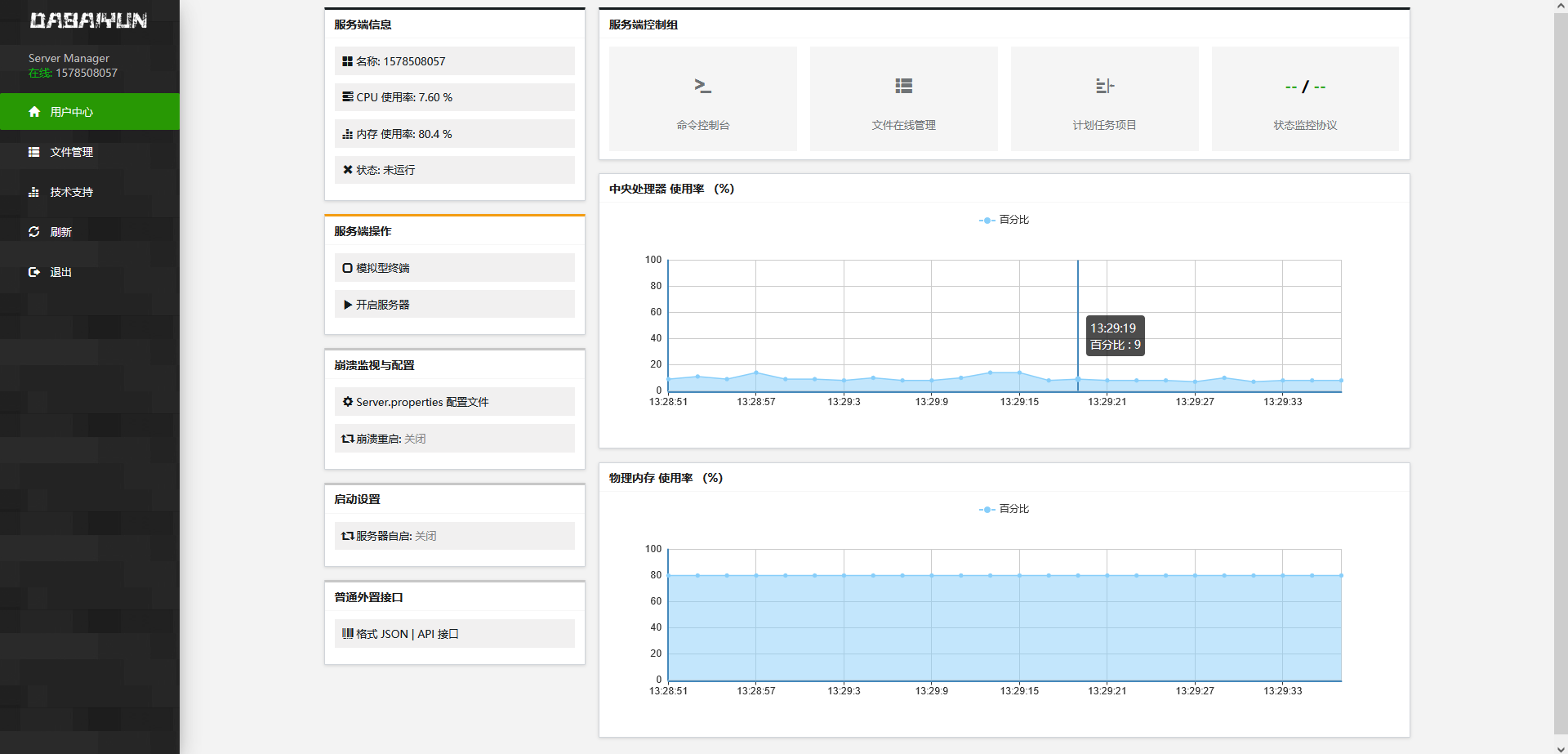Toggle 百分比 legend in memory chart
The width and height of the screenshot is (1568, 754).
pos(1004,509)
